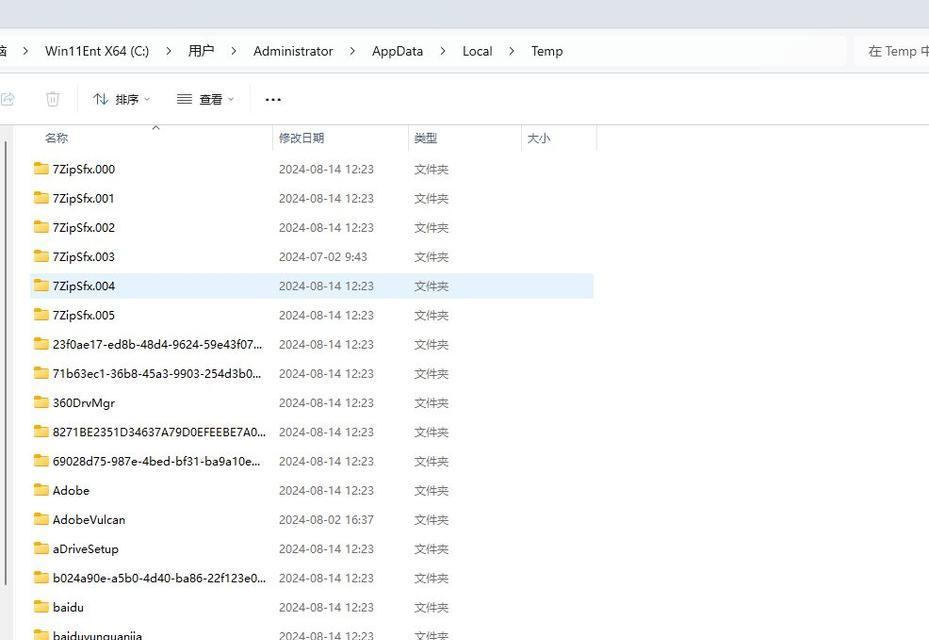Select folder icon of aDriveSetup
Viewport: 929px width, 640px height.
[41, 548]
